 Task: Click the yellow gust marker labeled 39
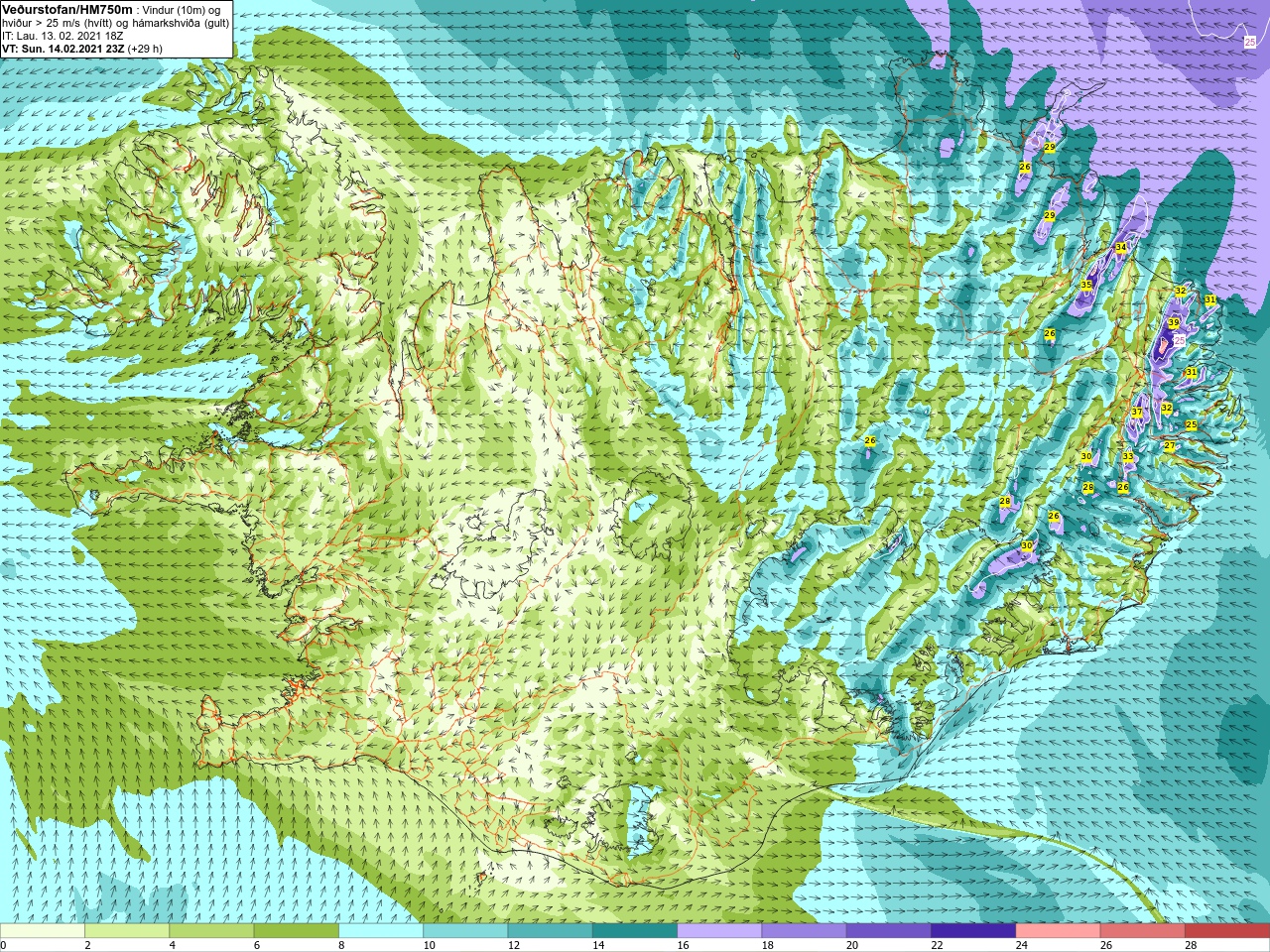point(1174,323)
